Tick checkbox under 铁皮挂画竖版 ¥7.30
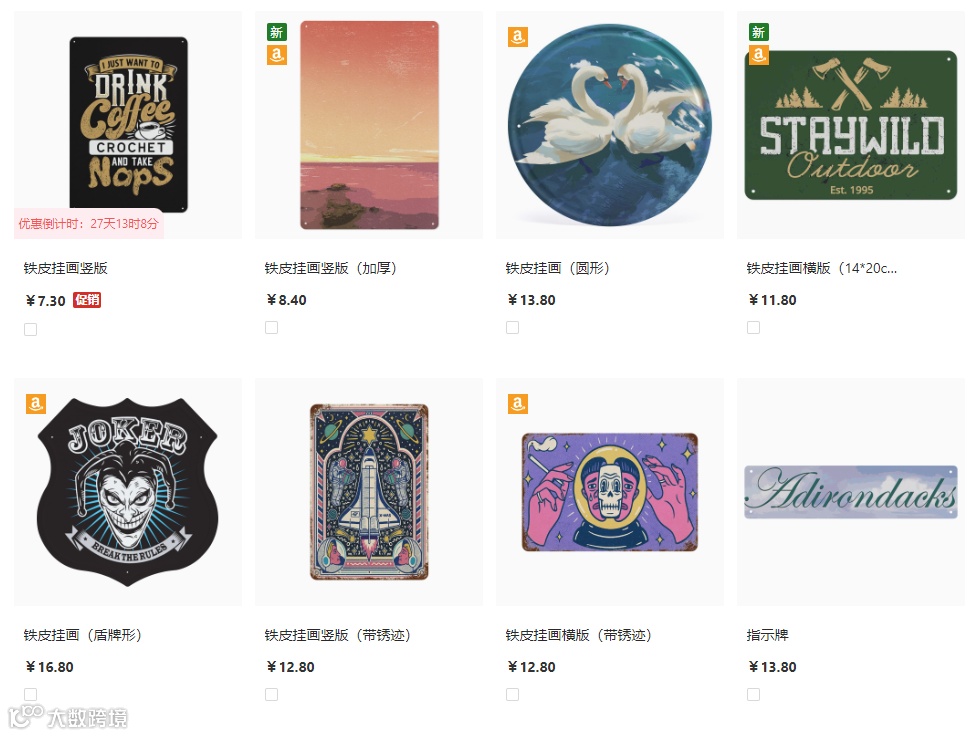Viewport: 977px width, 736px height. (x=31, y=329)
